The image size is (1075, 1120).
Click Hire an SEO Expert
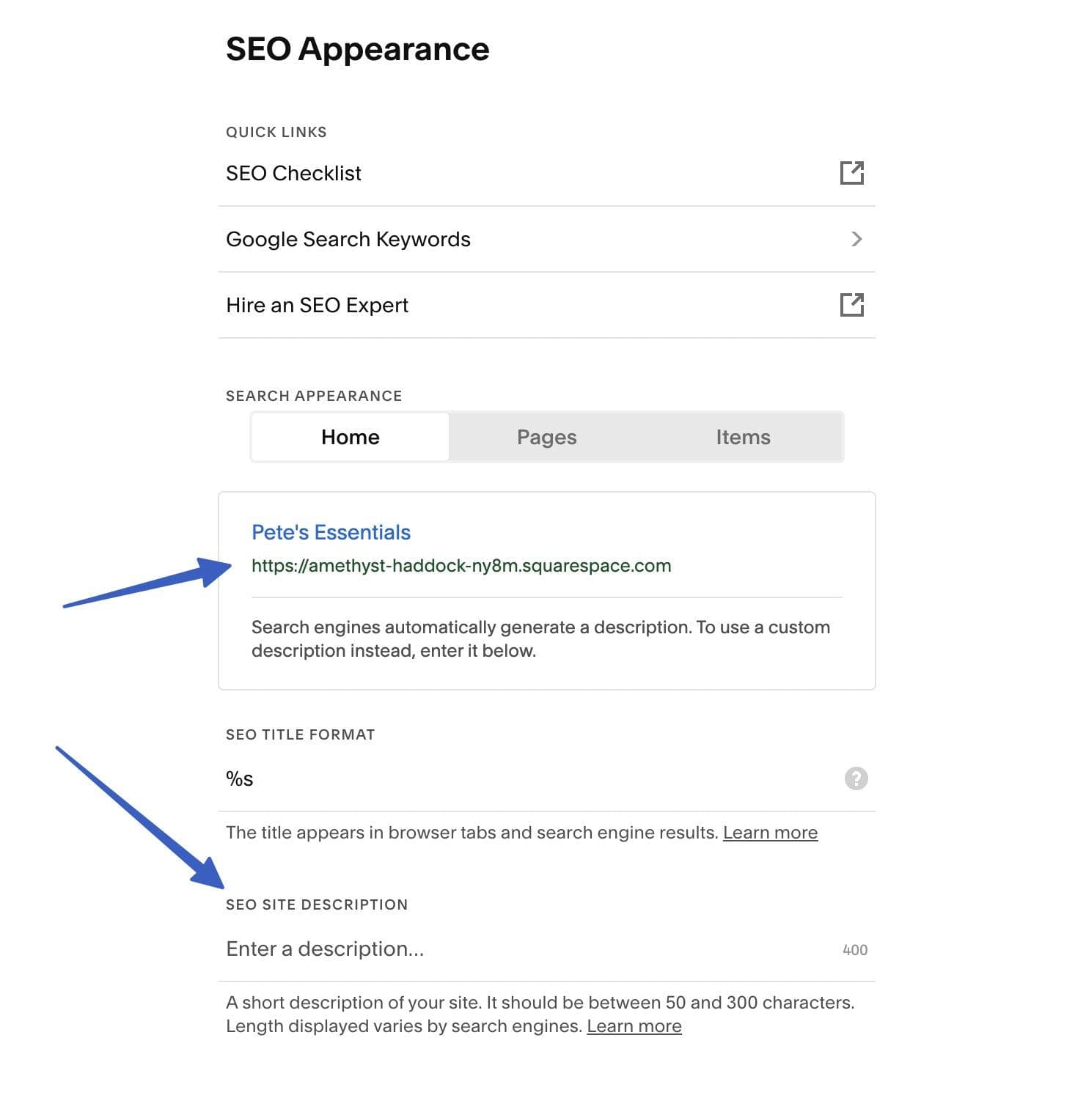click(317, 305)
